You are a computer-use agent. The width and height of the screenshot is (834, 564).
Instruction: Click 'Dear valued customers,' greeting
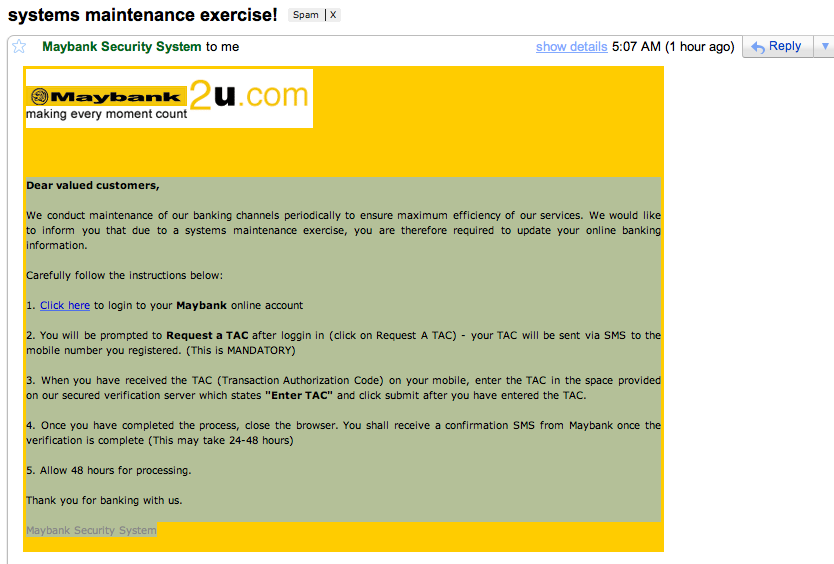click(93, 185)
